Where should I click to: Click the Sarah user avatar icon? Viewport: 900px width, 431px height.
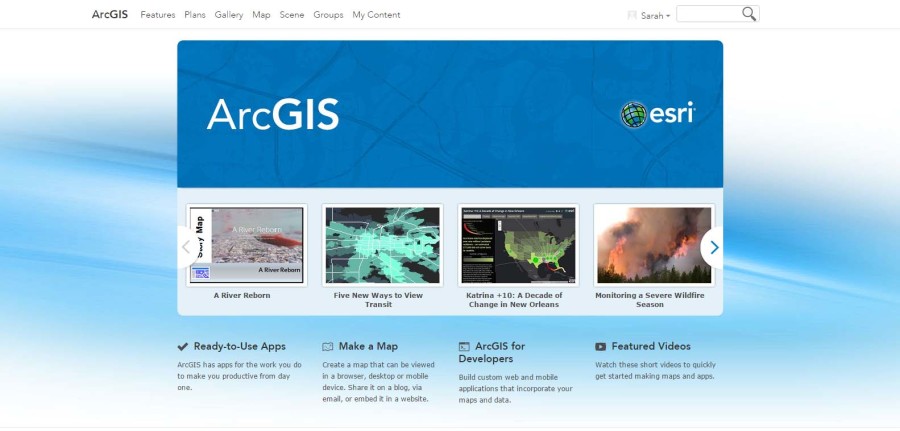(632, 15)
